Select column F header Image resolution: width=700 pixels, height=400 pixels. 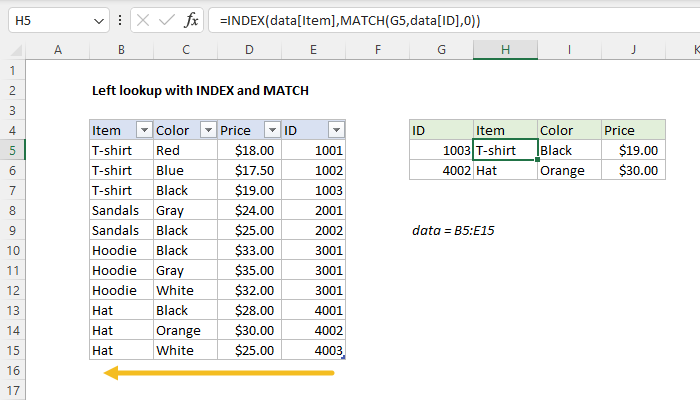click(x=378, y=50)
